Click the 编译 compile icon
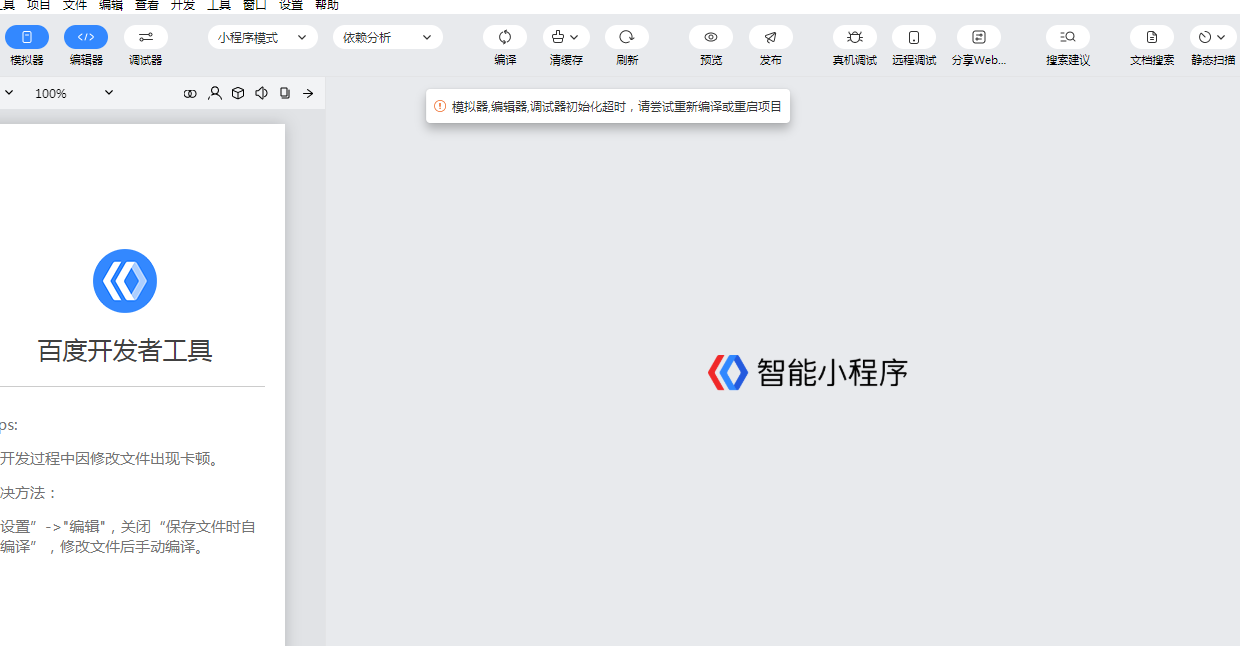Screen dimensions: 1240x646 (505, 37)
